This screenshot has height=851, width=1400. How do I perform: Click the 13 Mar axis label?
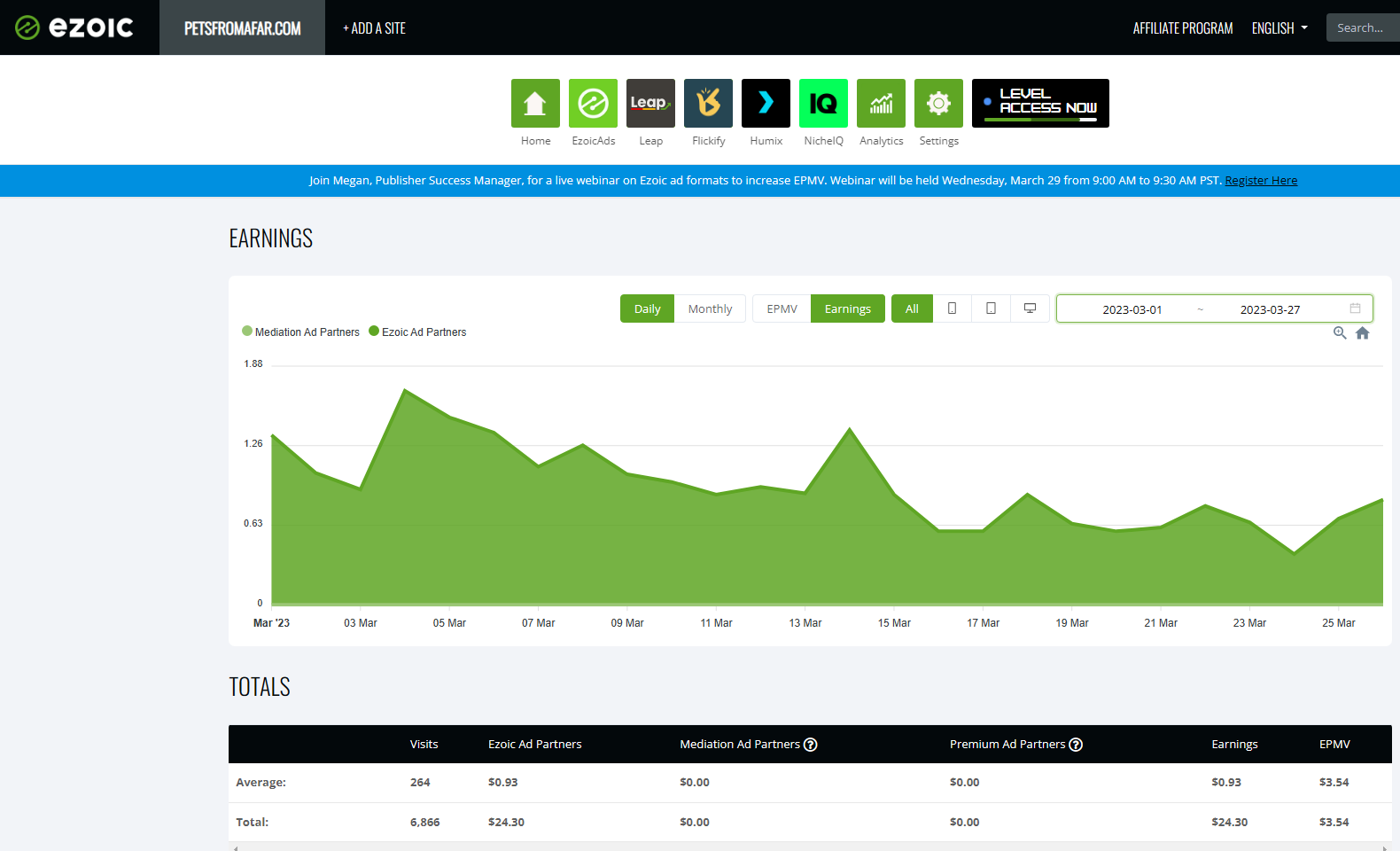[805, 623]
